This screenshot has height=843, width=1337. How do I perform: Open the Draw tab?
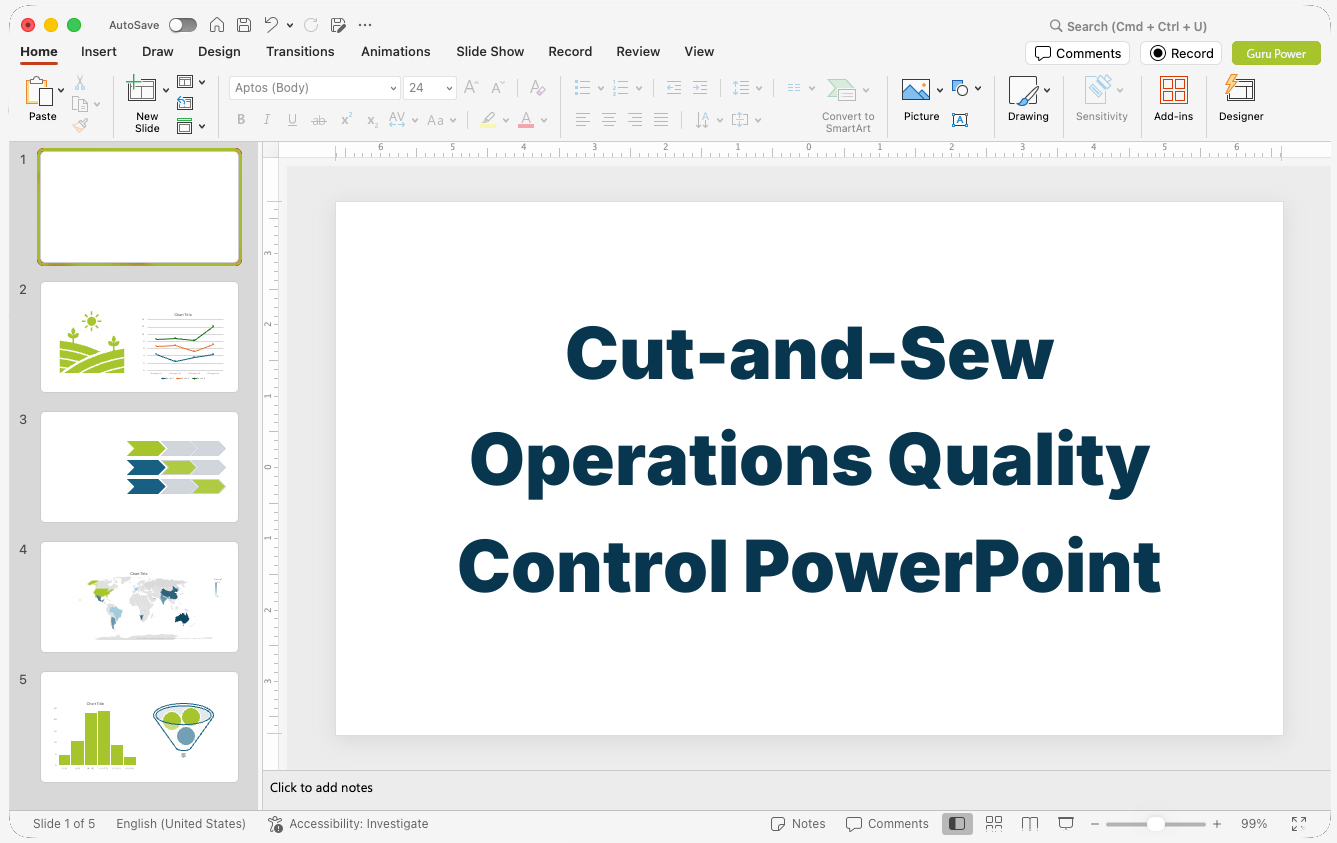pyautogui.click(x=158, y=51)
